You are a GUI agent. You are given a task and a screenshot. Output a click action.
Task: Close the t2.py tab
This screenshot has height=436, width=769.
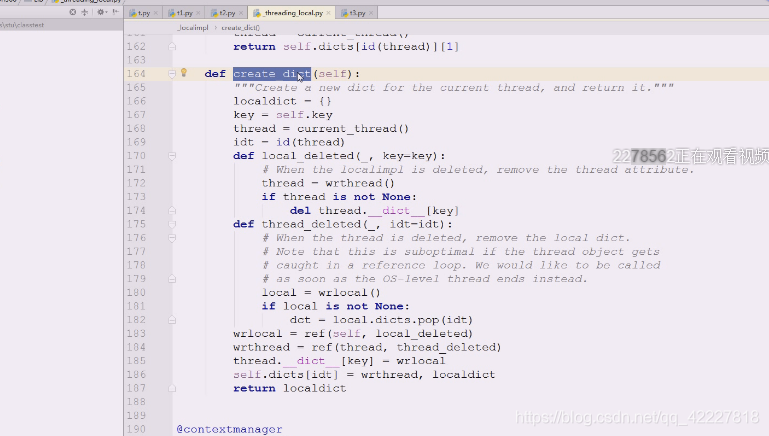tap(241, 13)
